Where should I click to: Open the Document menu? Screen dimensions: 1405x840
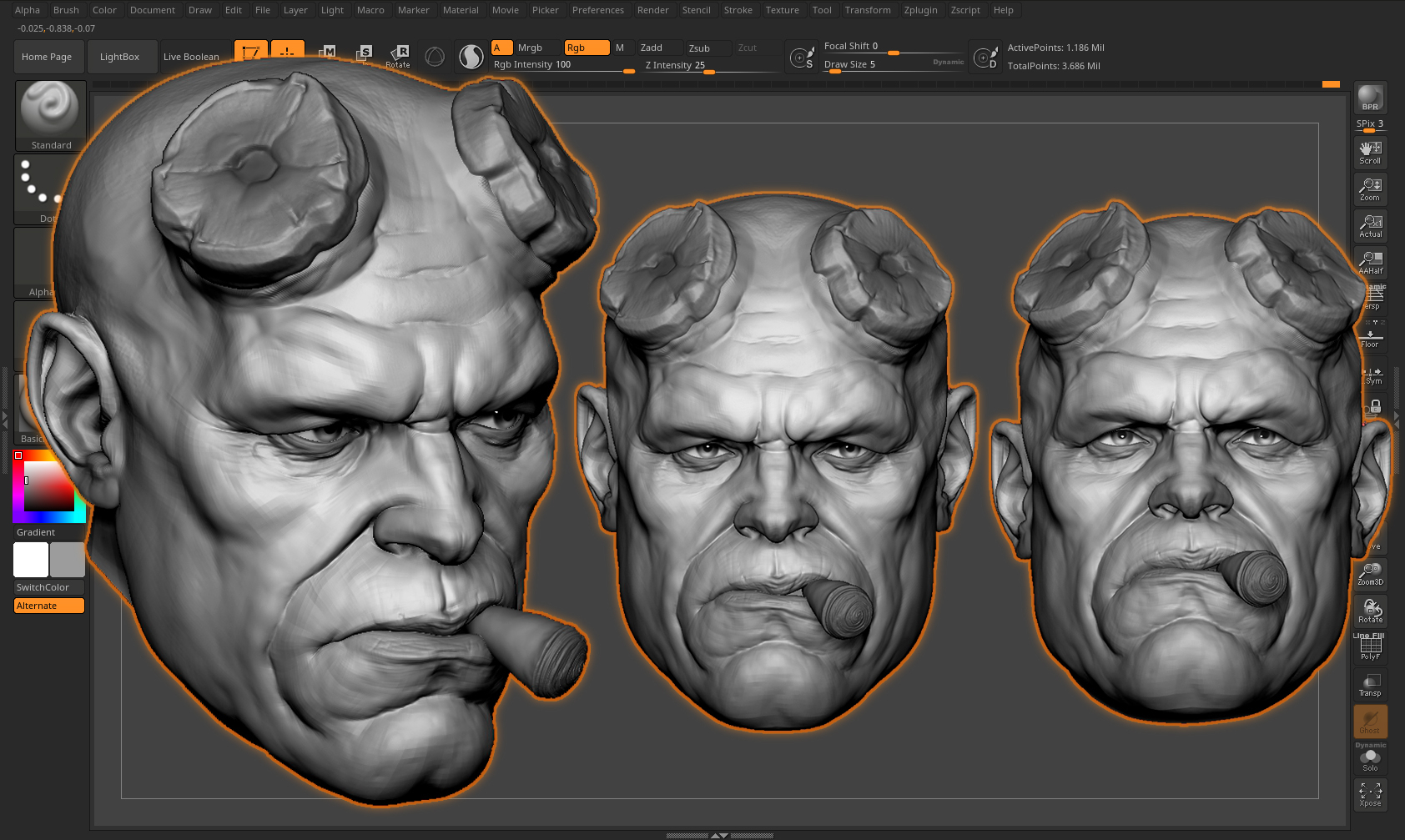153,10
